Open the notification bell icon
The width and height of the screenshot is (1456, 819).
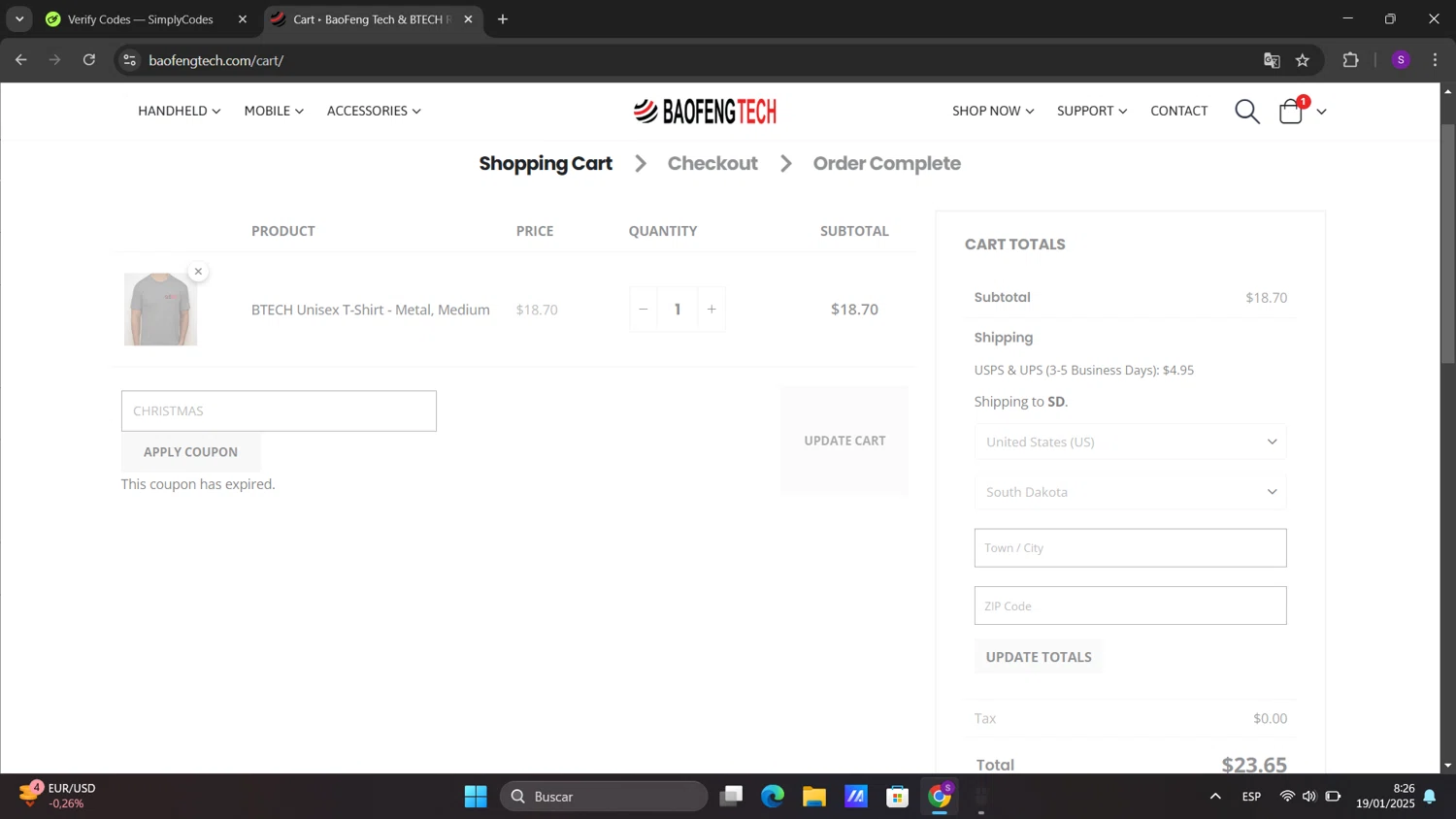1430,797
